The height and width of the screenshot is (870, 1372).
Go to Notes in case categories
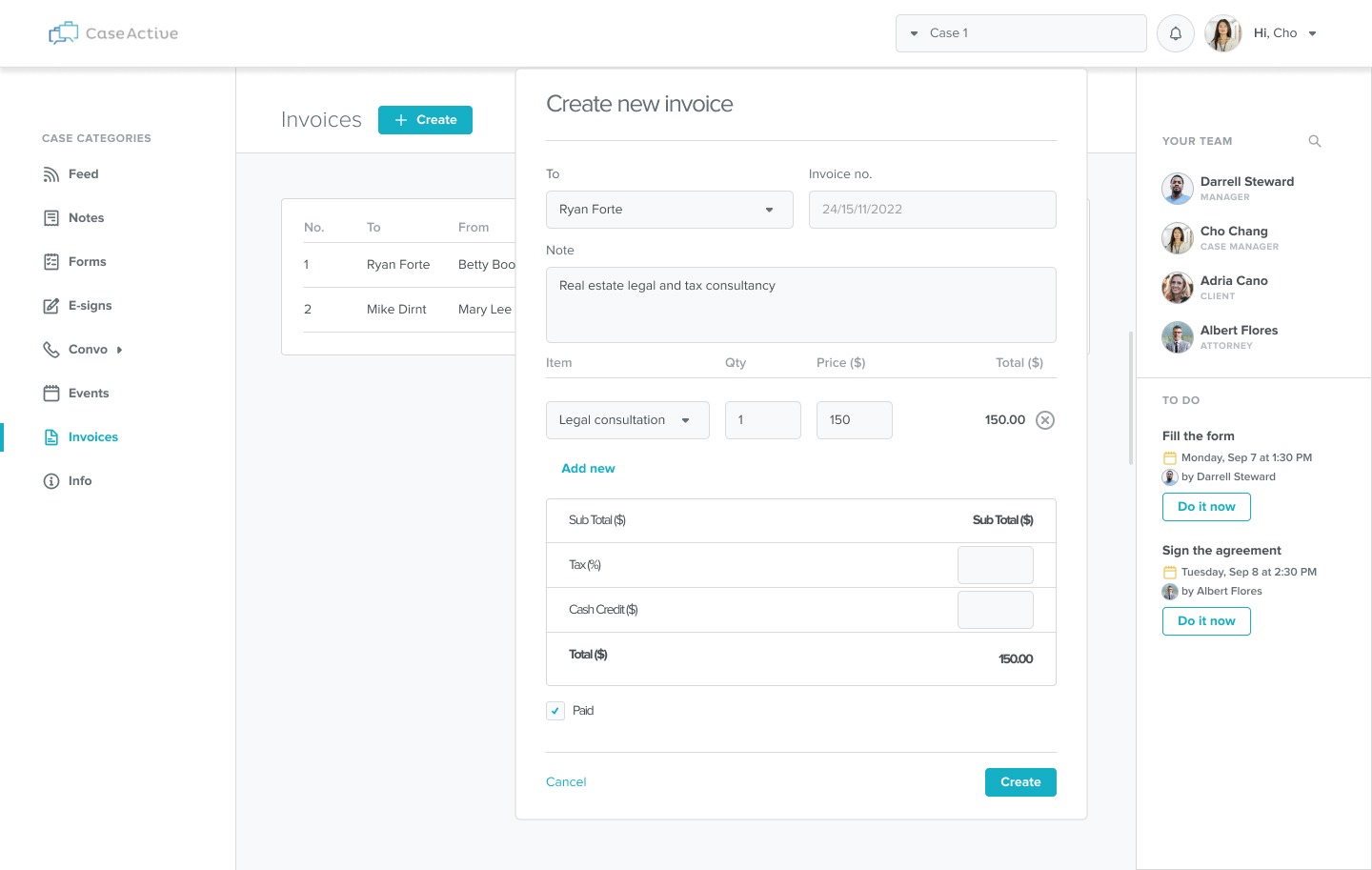[86, 218]
